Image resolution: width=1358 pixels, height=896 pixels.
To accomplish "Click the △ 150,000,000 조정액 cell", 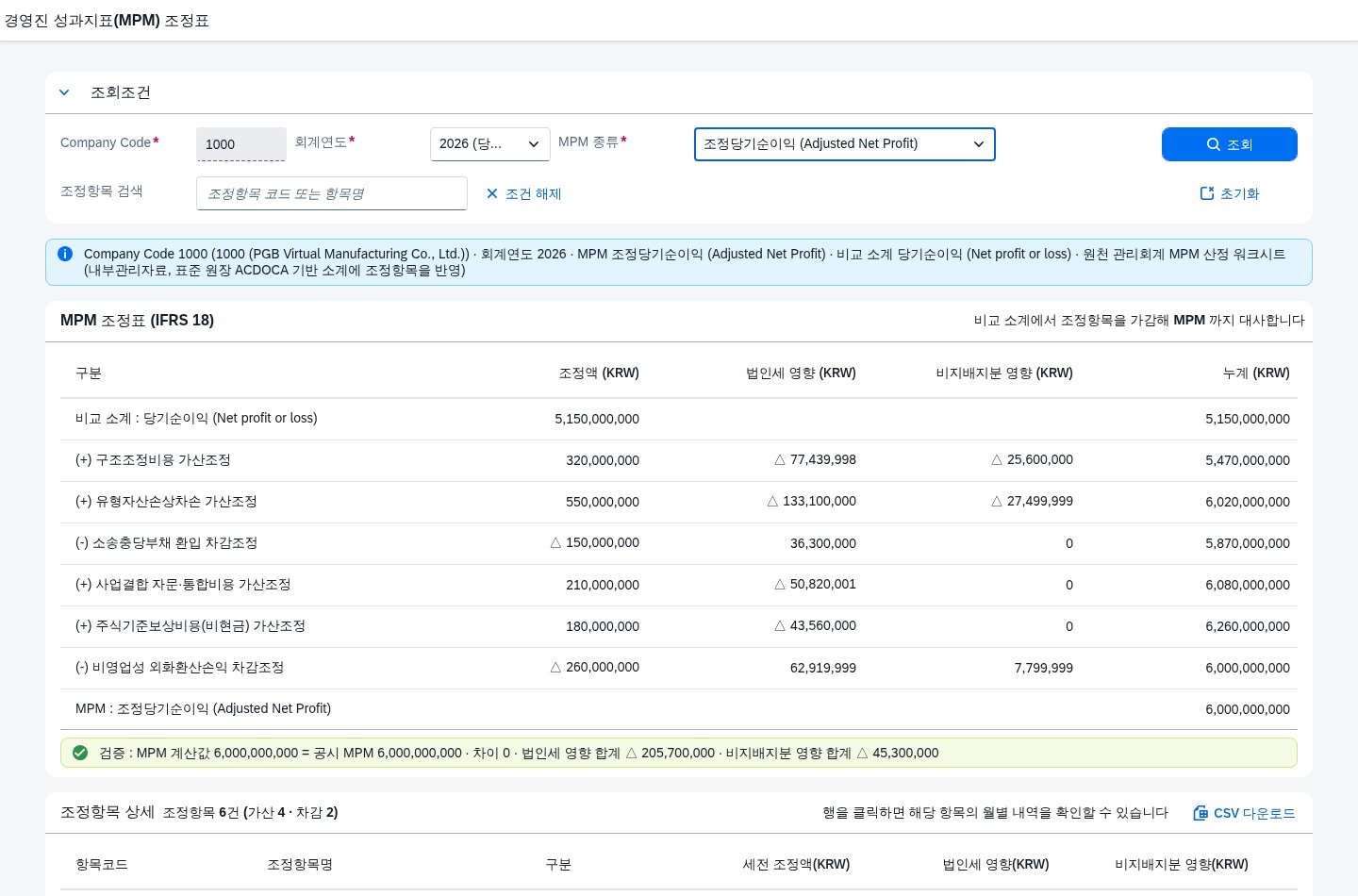I will point(595,543).
